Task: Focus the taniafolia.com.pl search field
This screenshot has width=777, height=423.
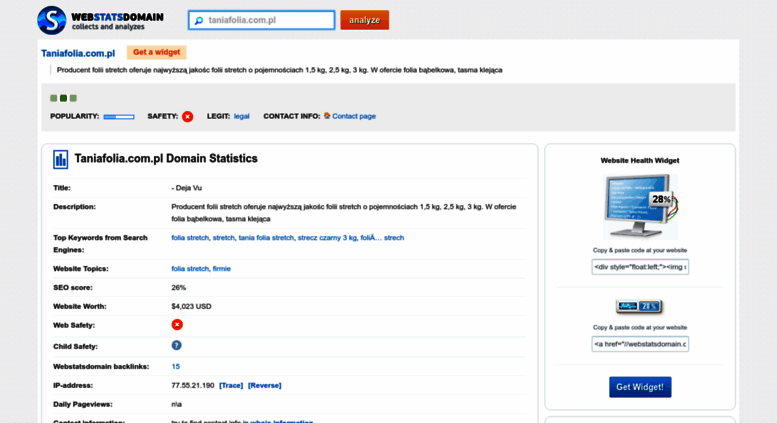Action: [261, 20]
